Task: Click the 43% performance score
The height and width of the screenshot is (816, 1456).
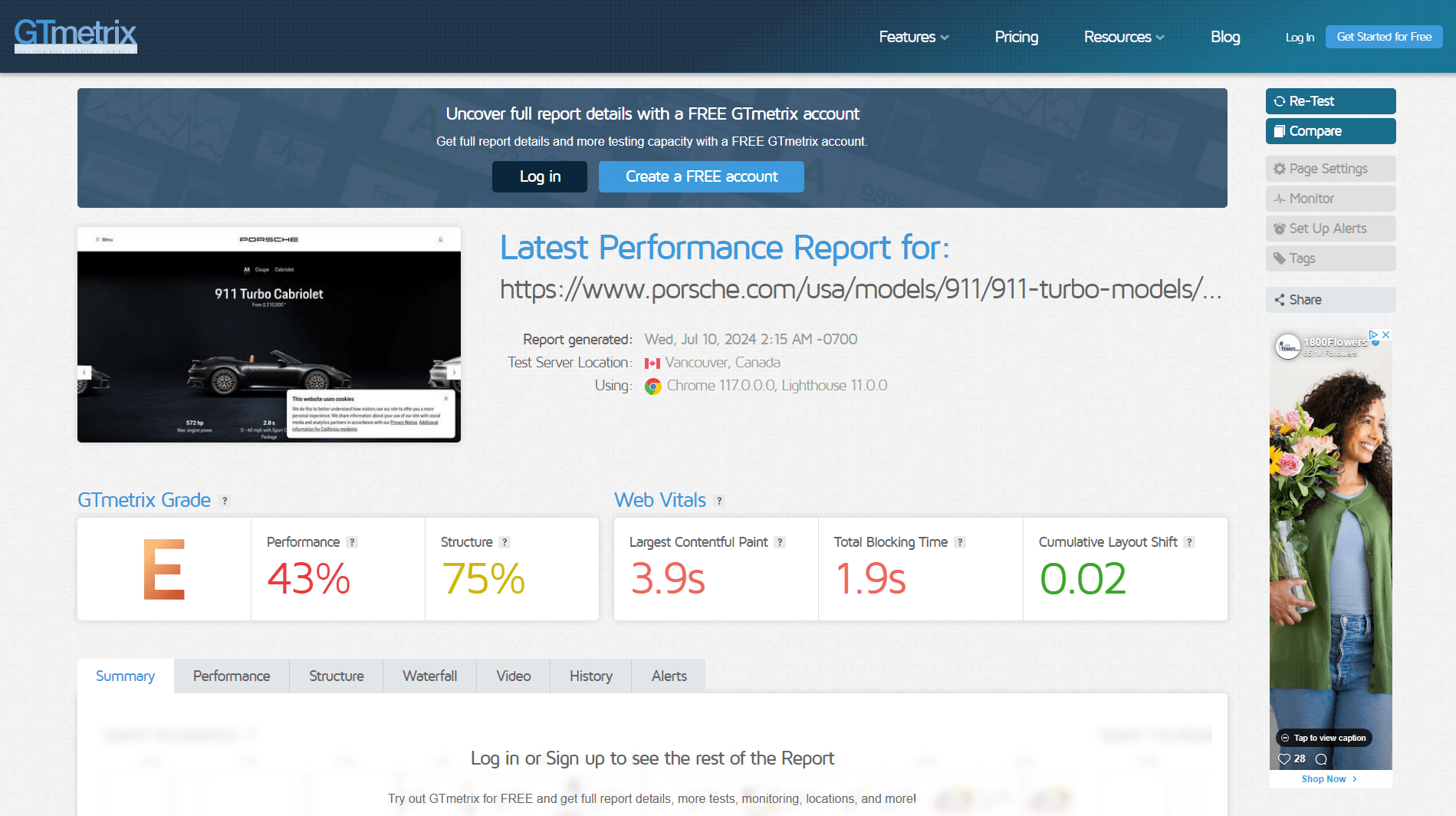Action: click(x=308, y=579)
